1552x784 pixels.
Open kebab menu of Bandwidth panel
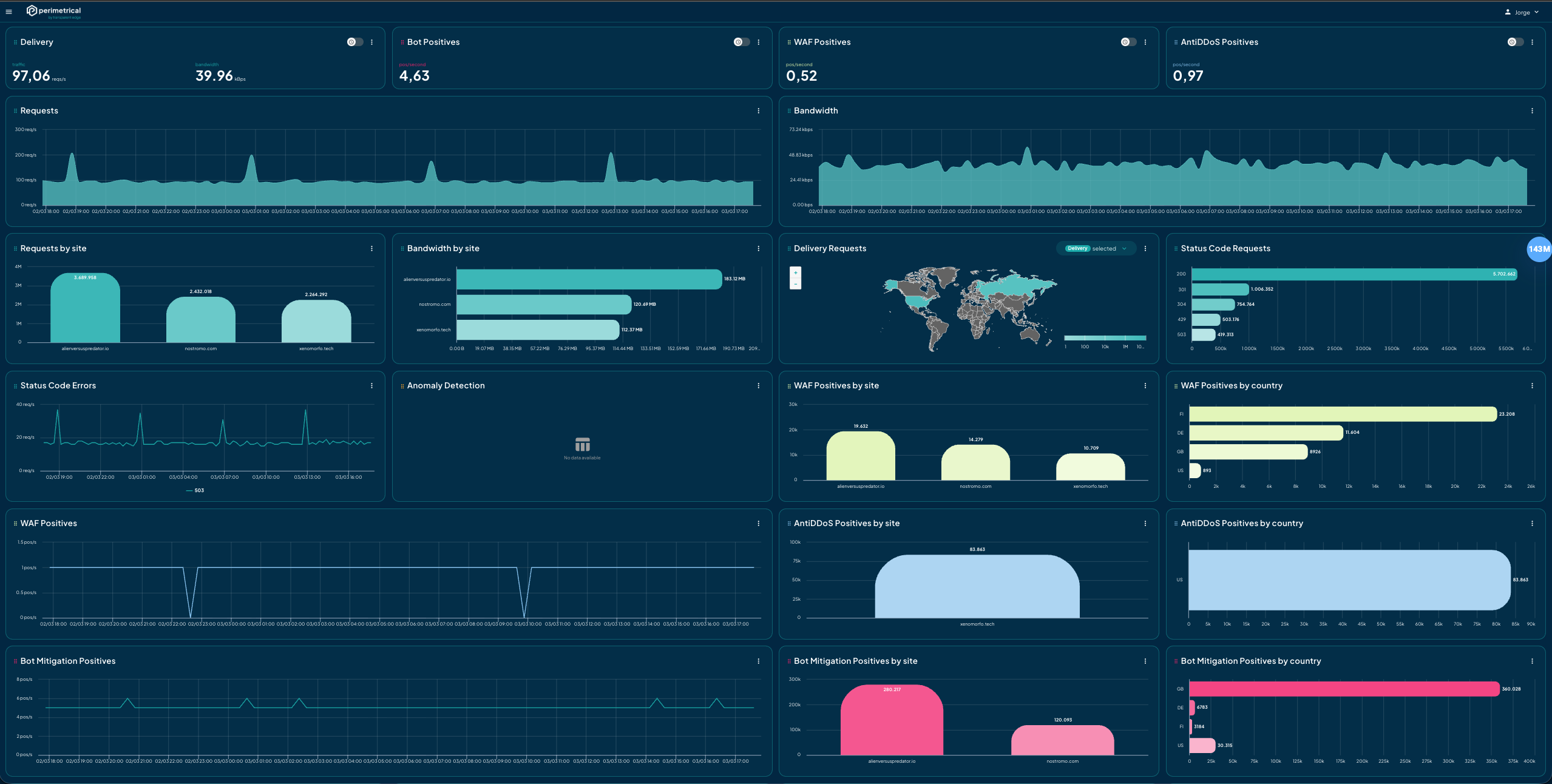click(1532, 110)
